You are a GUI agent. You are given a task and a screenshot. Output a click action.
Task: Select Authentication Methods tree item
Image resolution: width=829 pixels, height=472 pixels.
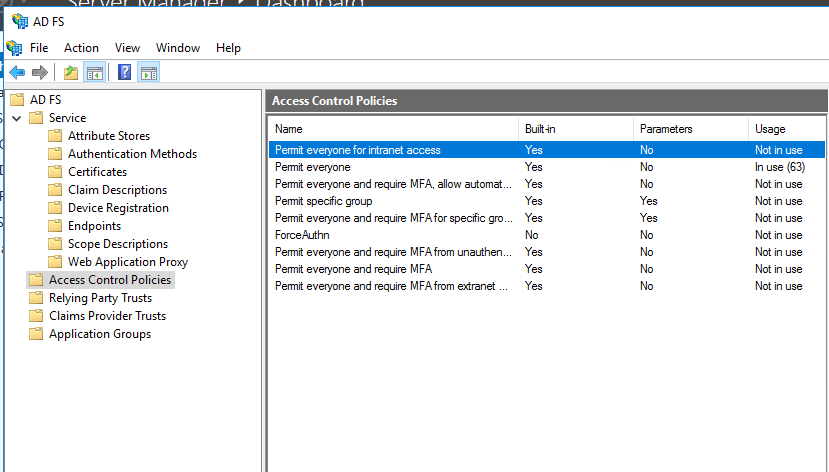[132, 154]
